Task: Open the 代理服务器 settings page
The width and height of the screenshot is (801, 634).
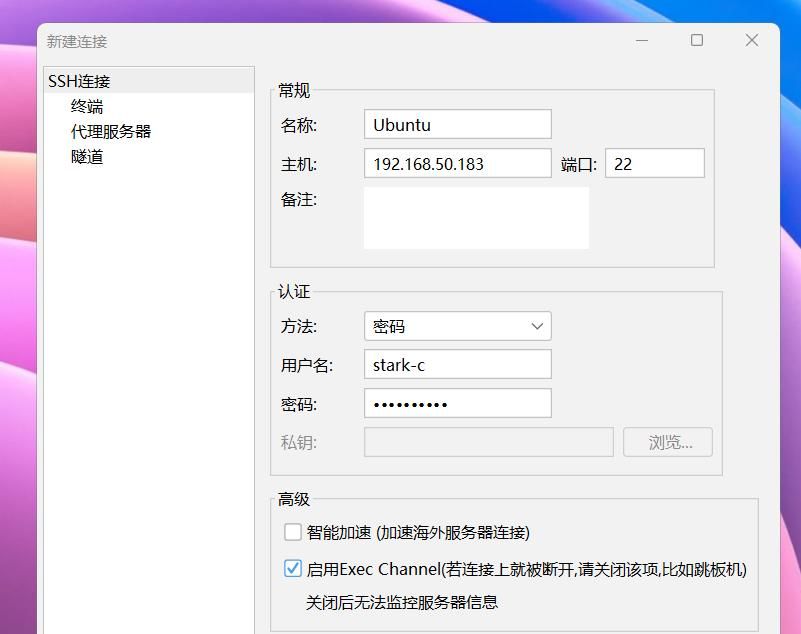Action: 111,131
